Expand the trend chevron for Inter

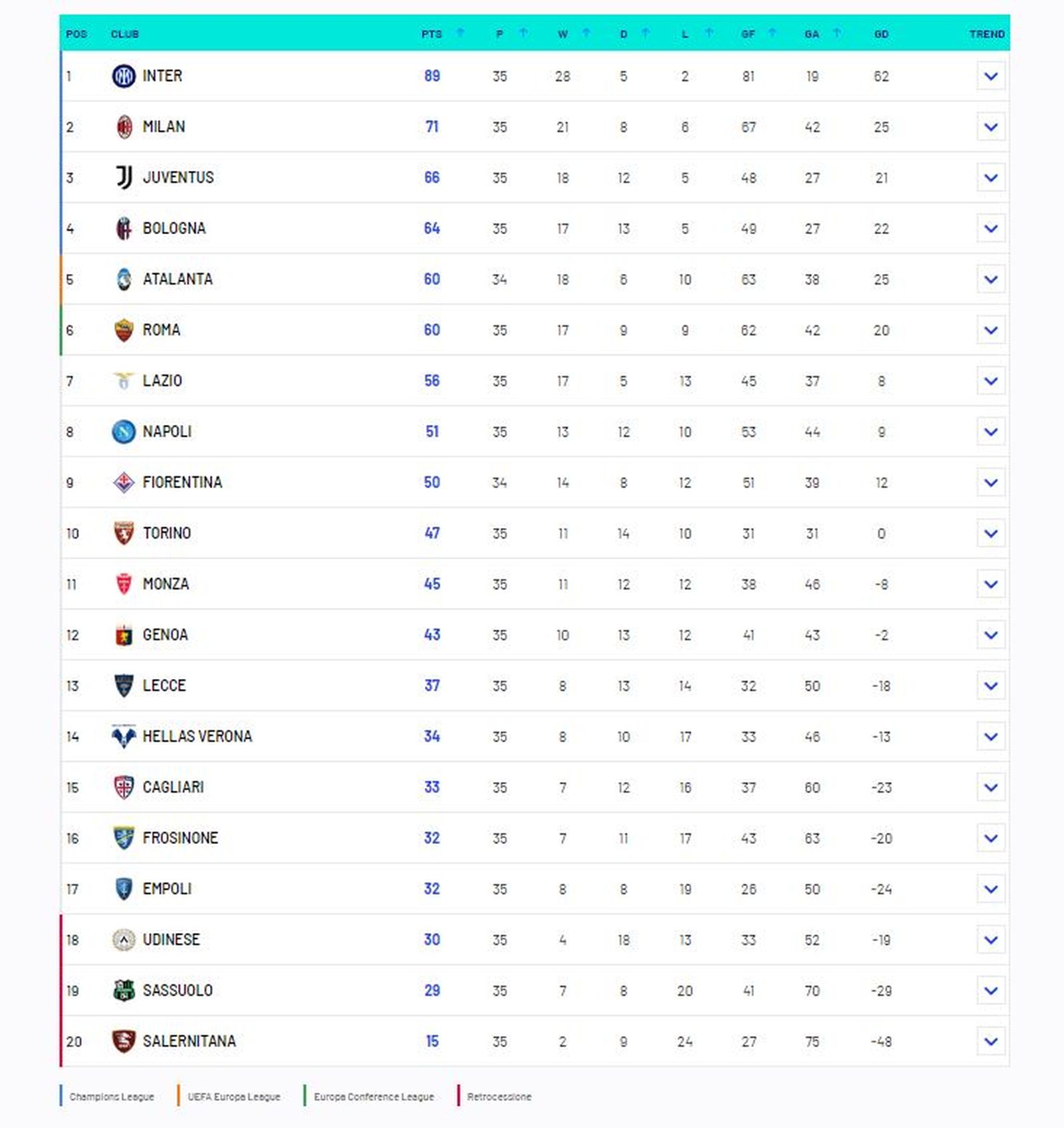pyautogui.click(x=990, y=75)
